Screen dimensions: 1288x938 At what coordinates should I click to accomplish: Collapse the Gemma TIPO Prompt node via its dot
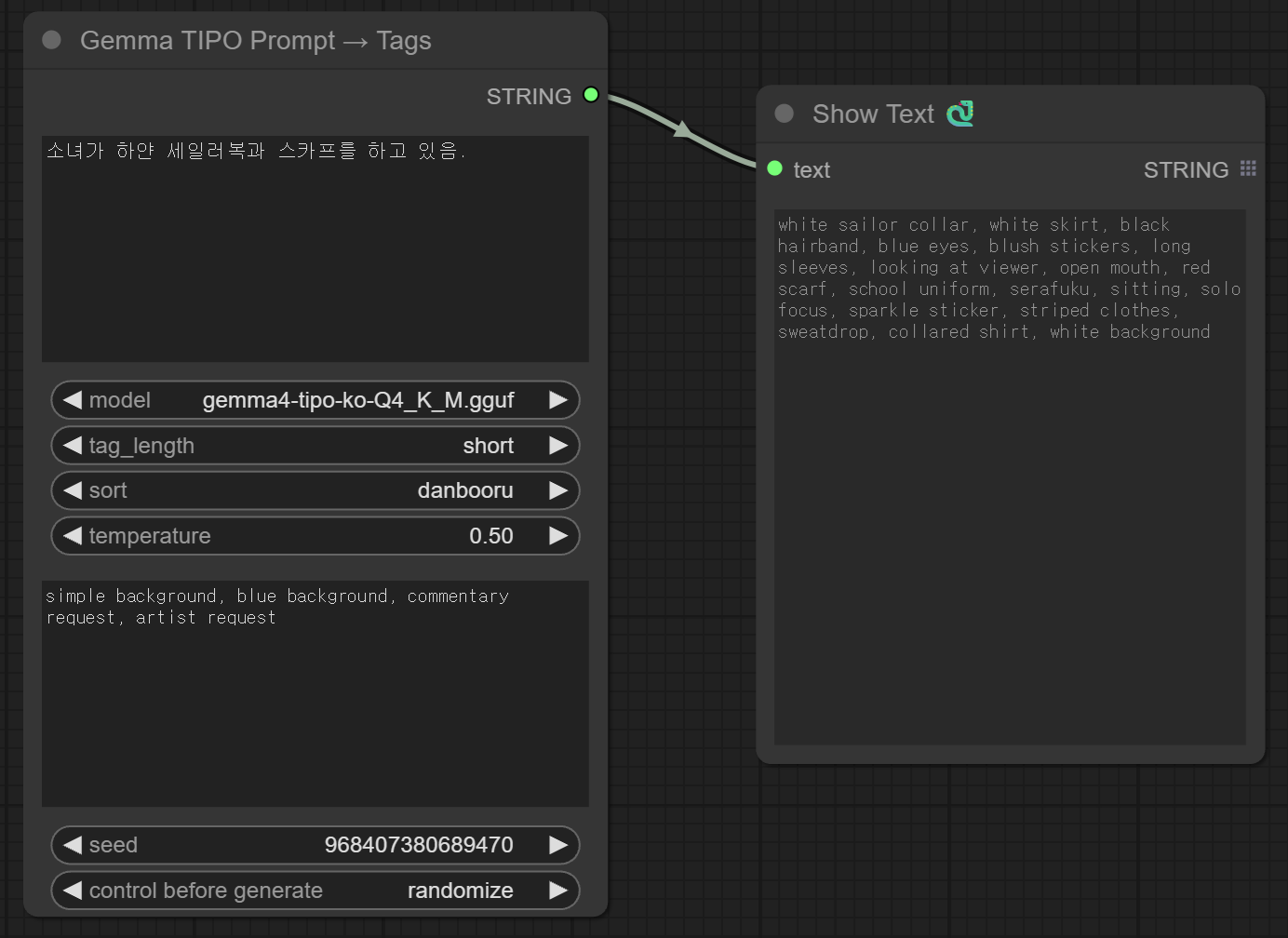click(52, 40)
